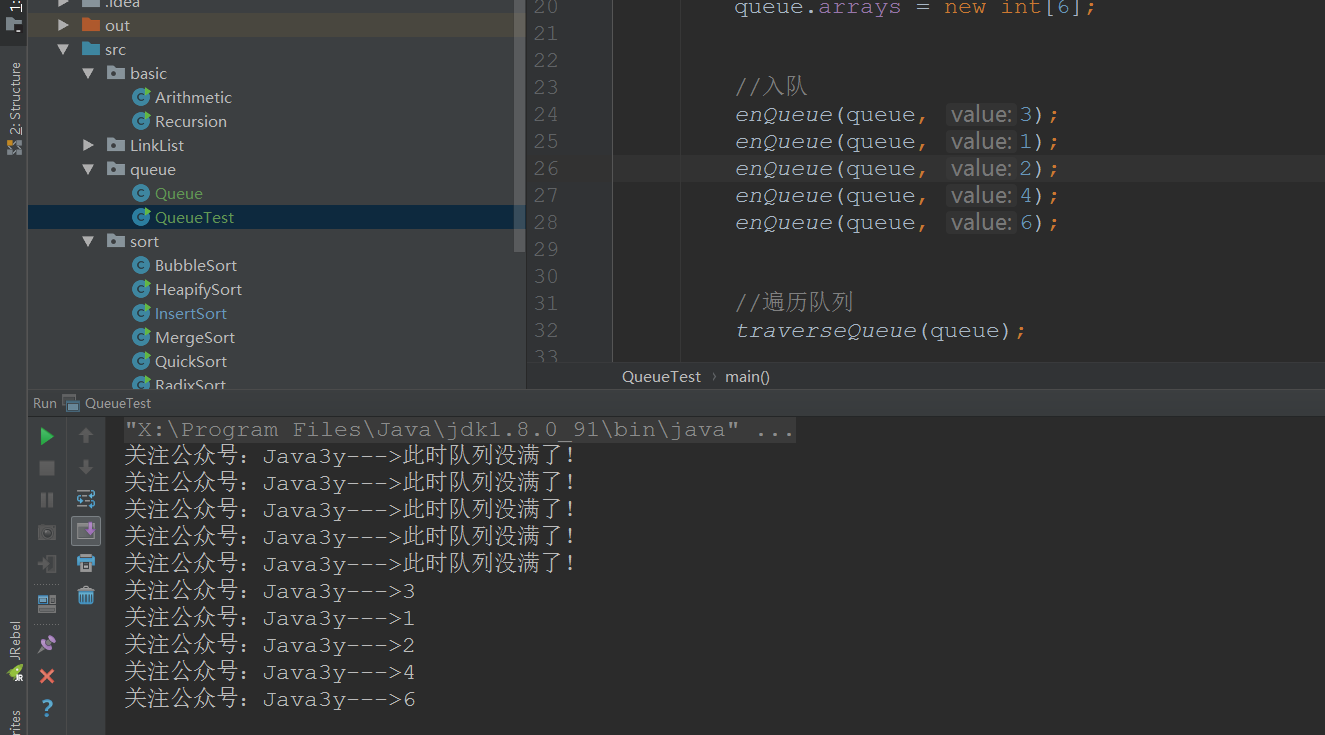
Task: Collapse the queue package arrow
Action: 88,169
